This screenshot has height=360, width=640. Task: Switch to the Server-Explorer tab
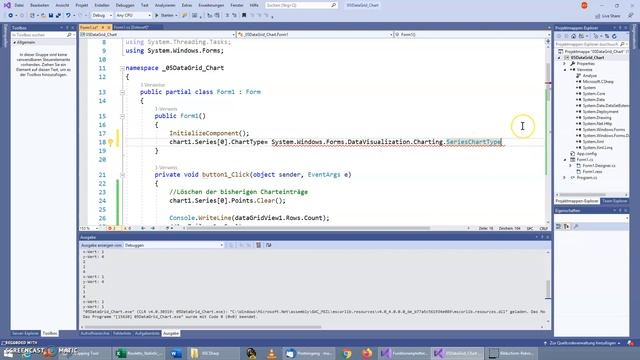click(x=25, y=333)
